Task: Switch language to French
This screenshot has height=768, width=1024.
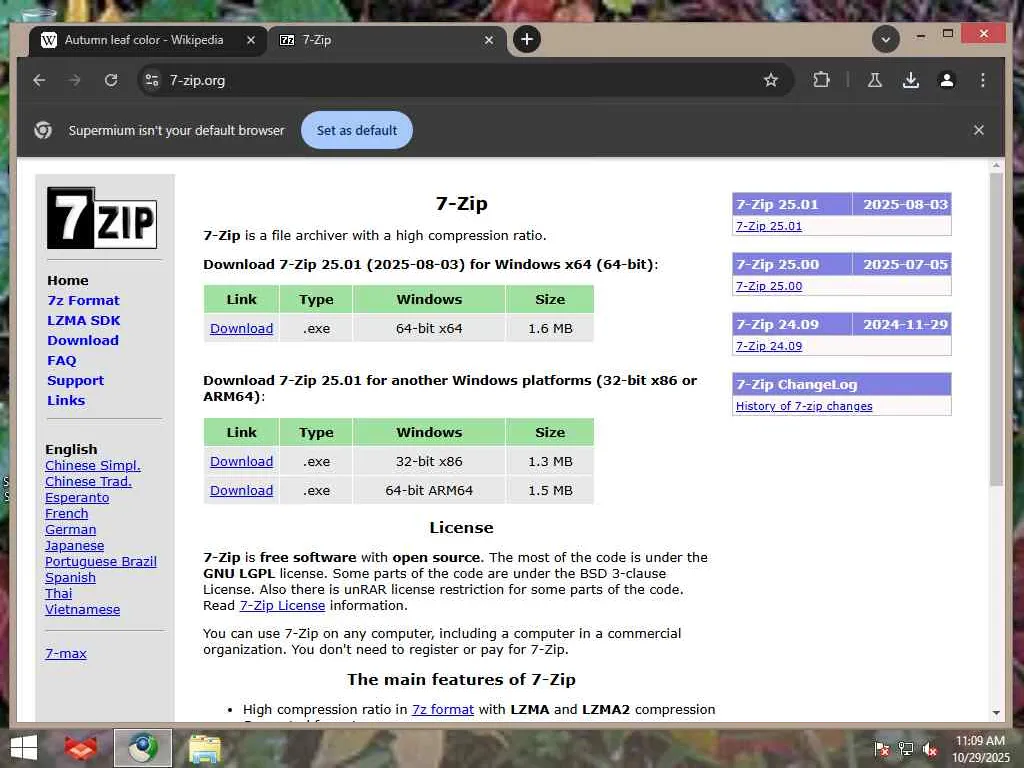Action: click(x=67, y=513)
